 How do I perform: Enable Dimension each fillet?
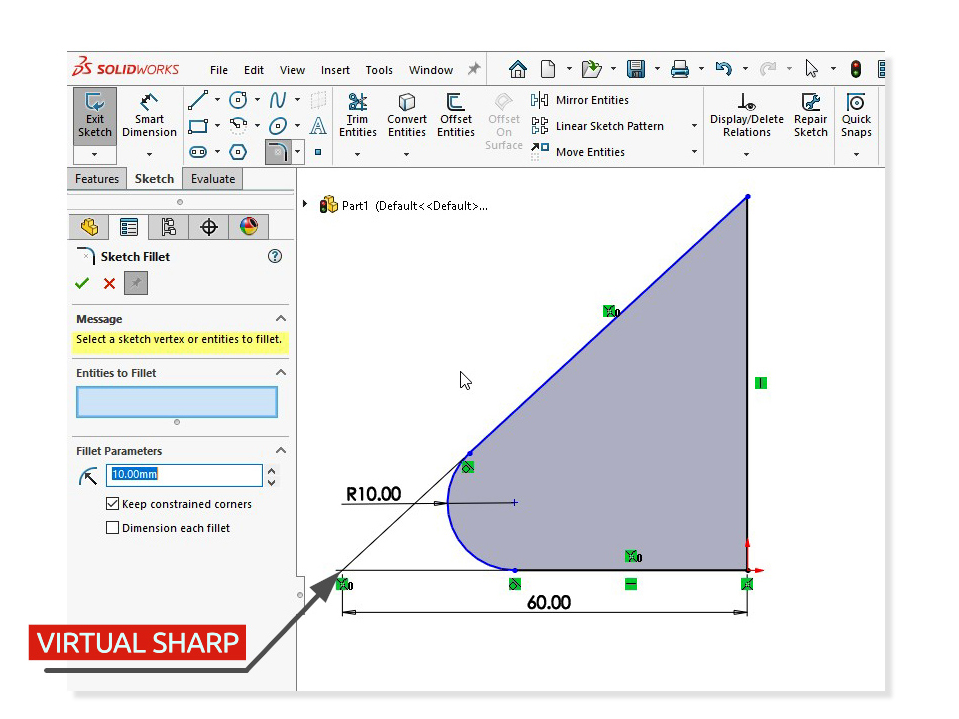(112, 527)
